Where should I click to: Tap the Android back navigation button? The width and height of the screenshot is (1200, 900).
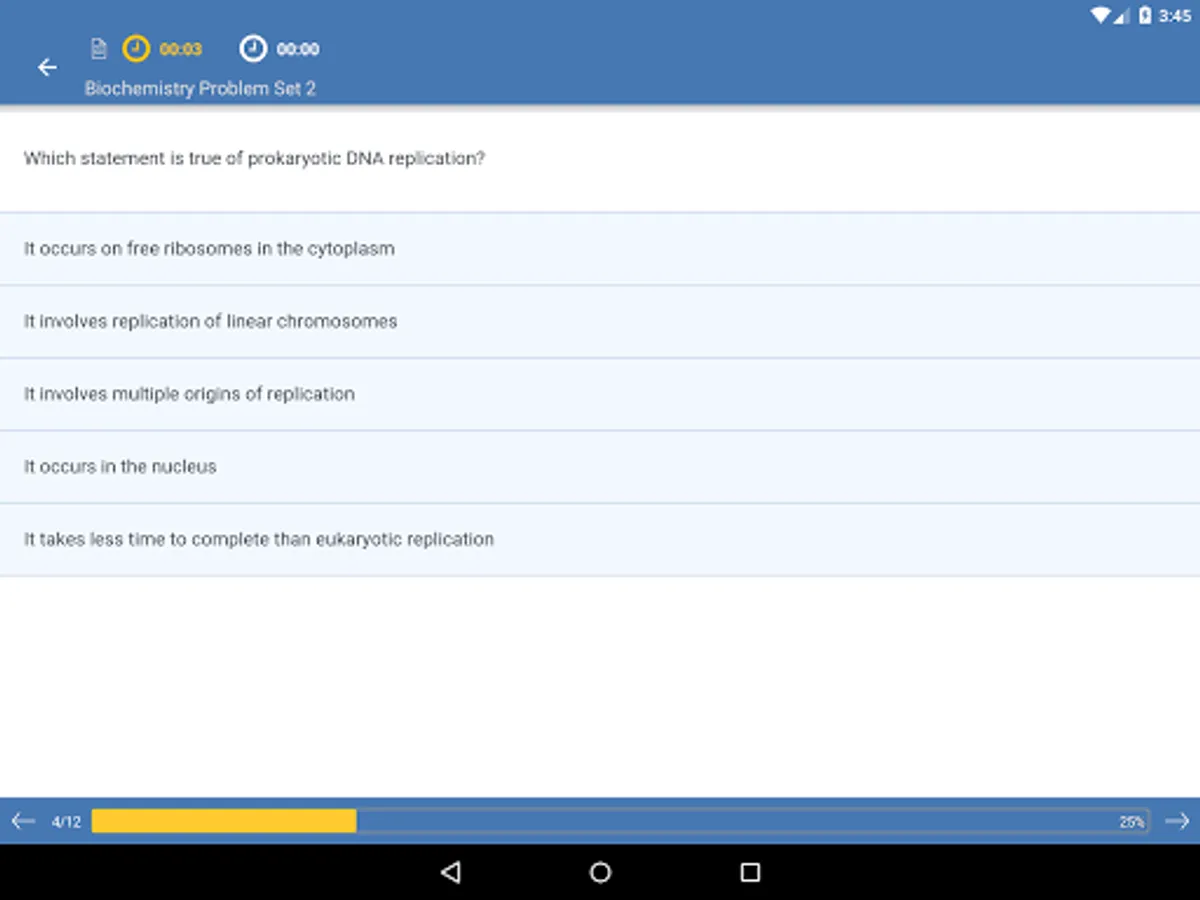[x=450, y=872]
